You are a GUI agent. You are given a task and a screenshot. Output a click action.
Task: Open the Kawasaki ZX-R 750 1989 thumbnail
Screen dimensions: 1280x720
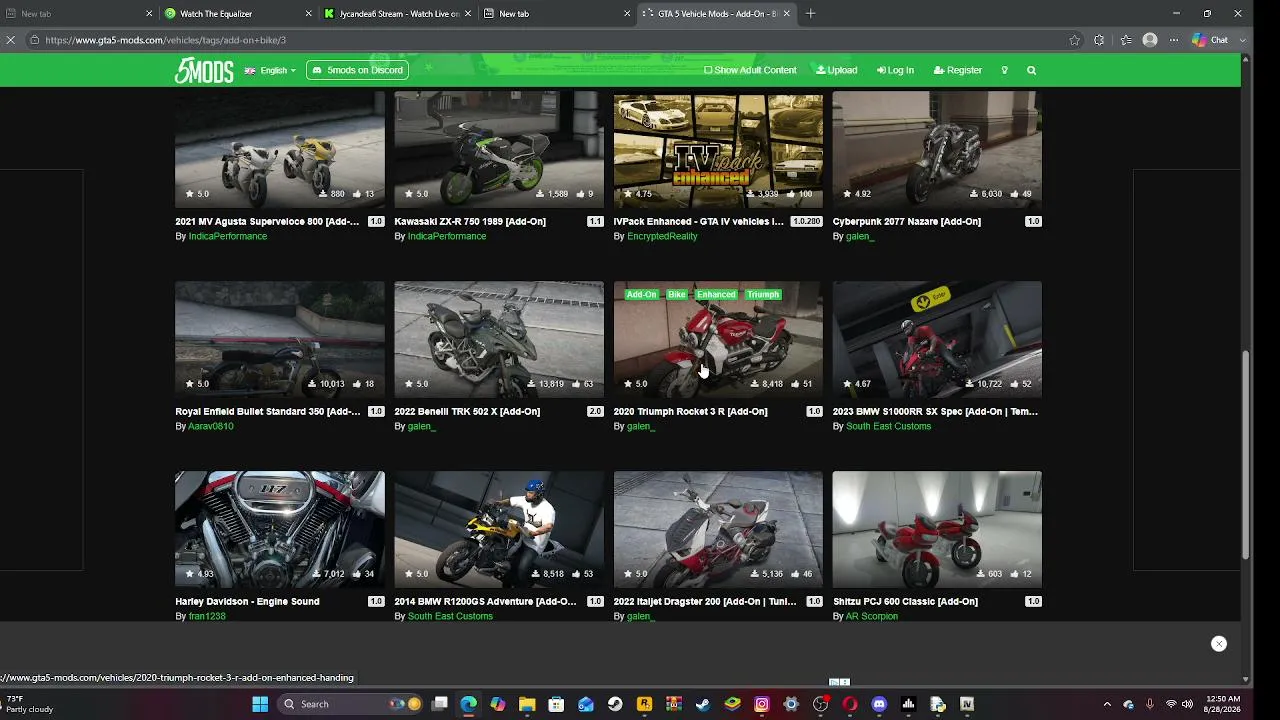click(499, 150)
